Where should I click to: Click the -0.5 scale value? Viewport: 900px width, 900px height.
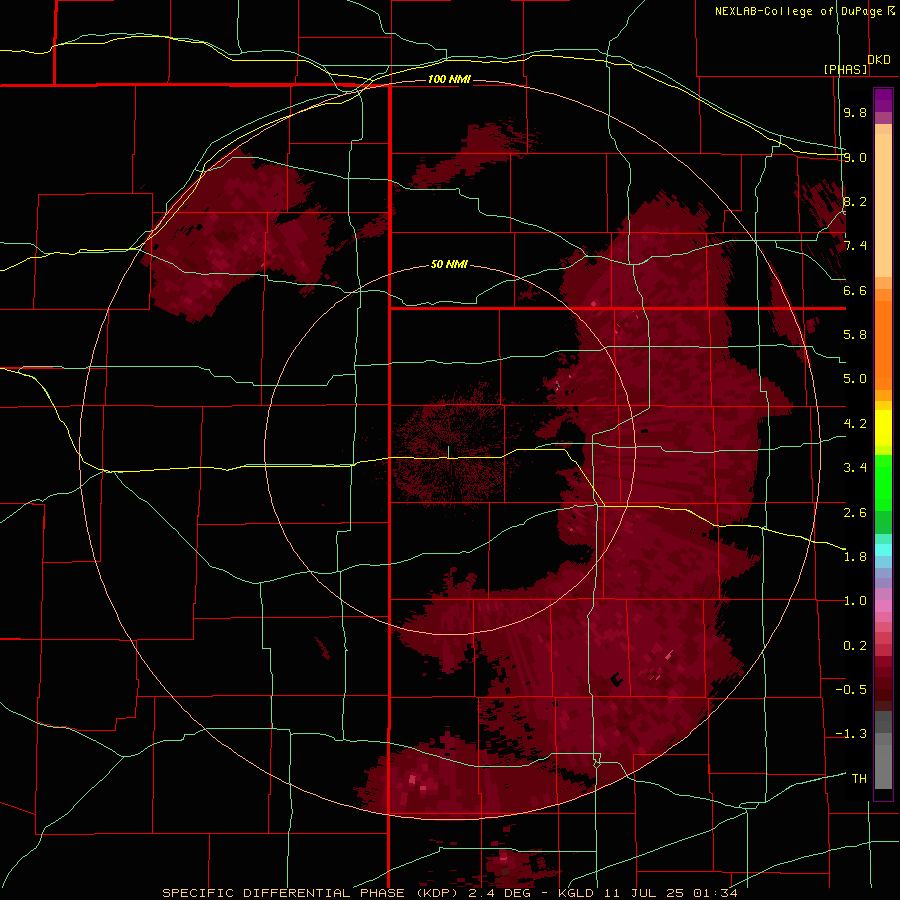pyautogui.click(x=851, y=690)
